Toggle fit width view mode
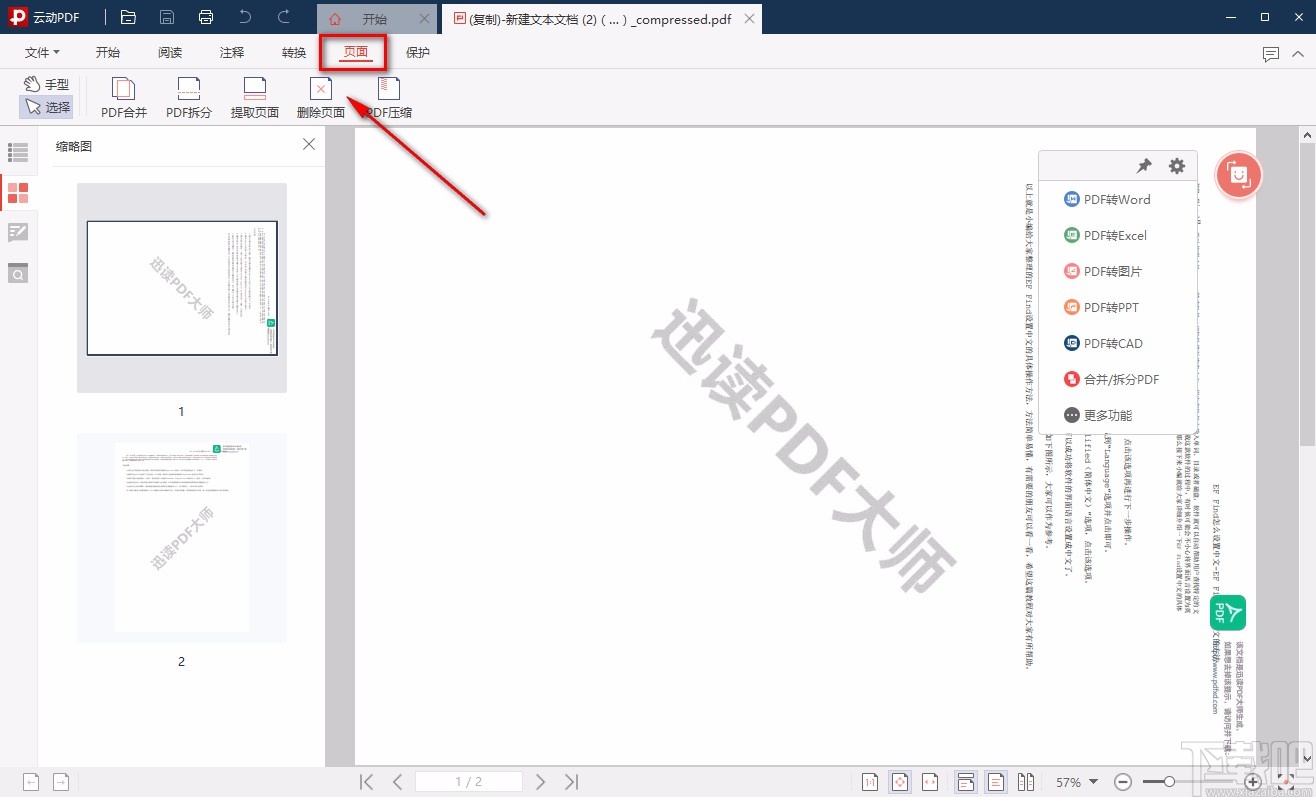Image resolution: width=1316 pixels, height=797 pixels. (x=930, y=782)
